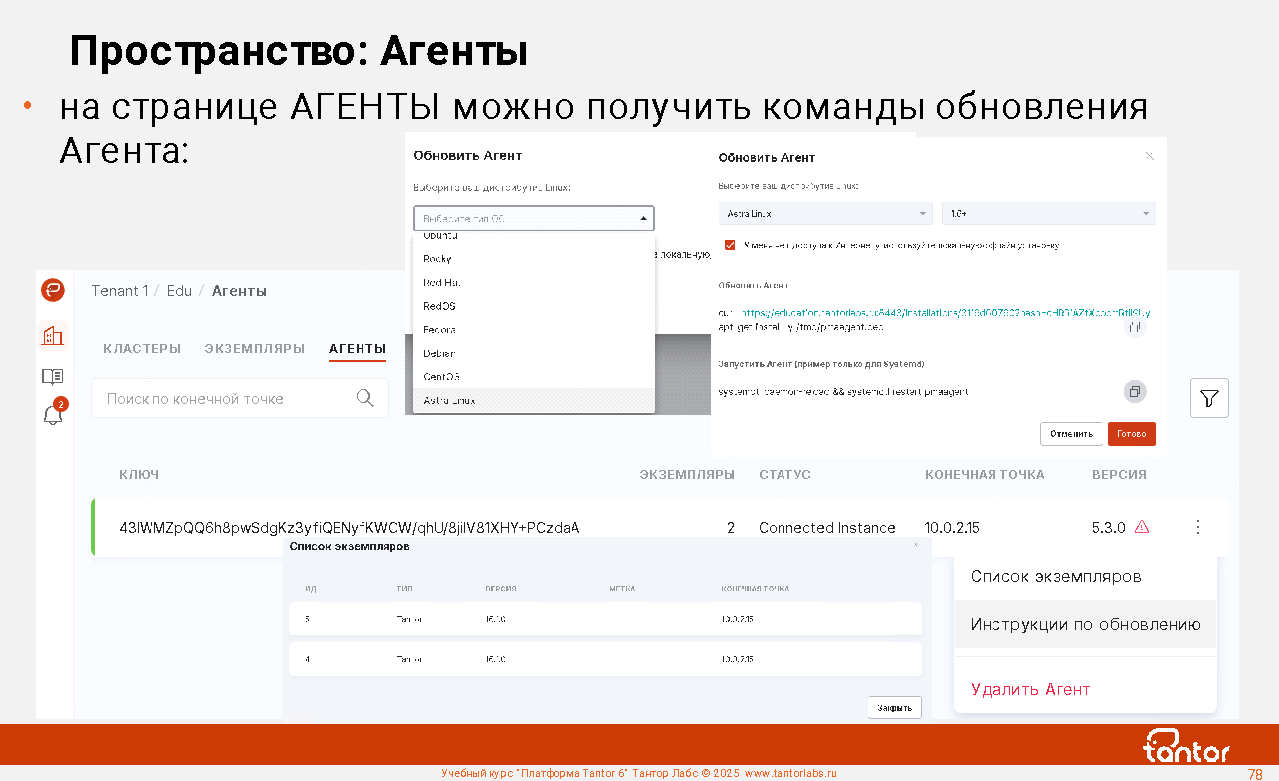Click the Tantor logo icon in sidebar

click(53, 290)
